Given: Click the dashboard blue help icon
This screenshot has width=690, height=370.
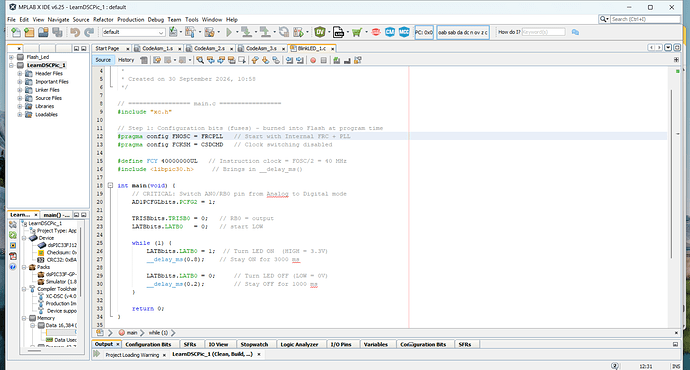Looking at the screenshot, I should pos(13,267).
